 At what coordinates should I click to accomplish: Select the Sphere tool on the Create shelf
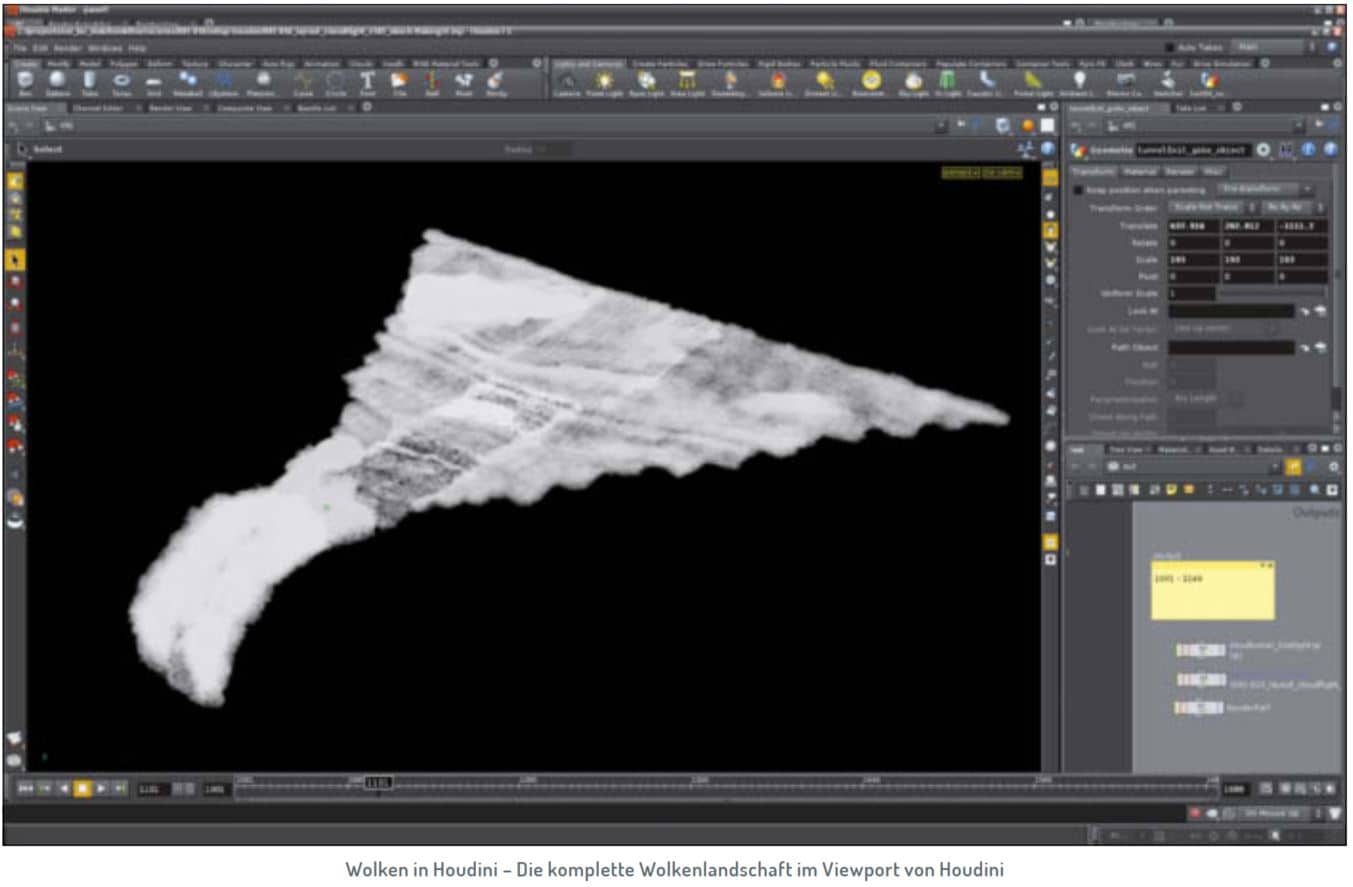[x=55, y=78]
